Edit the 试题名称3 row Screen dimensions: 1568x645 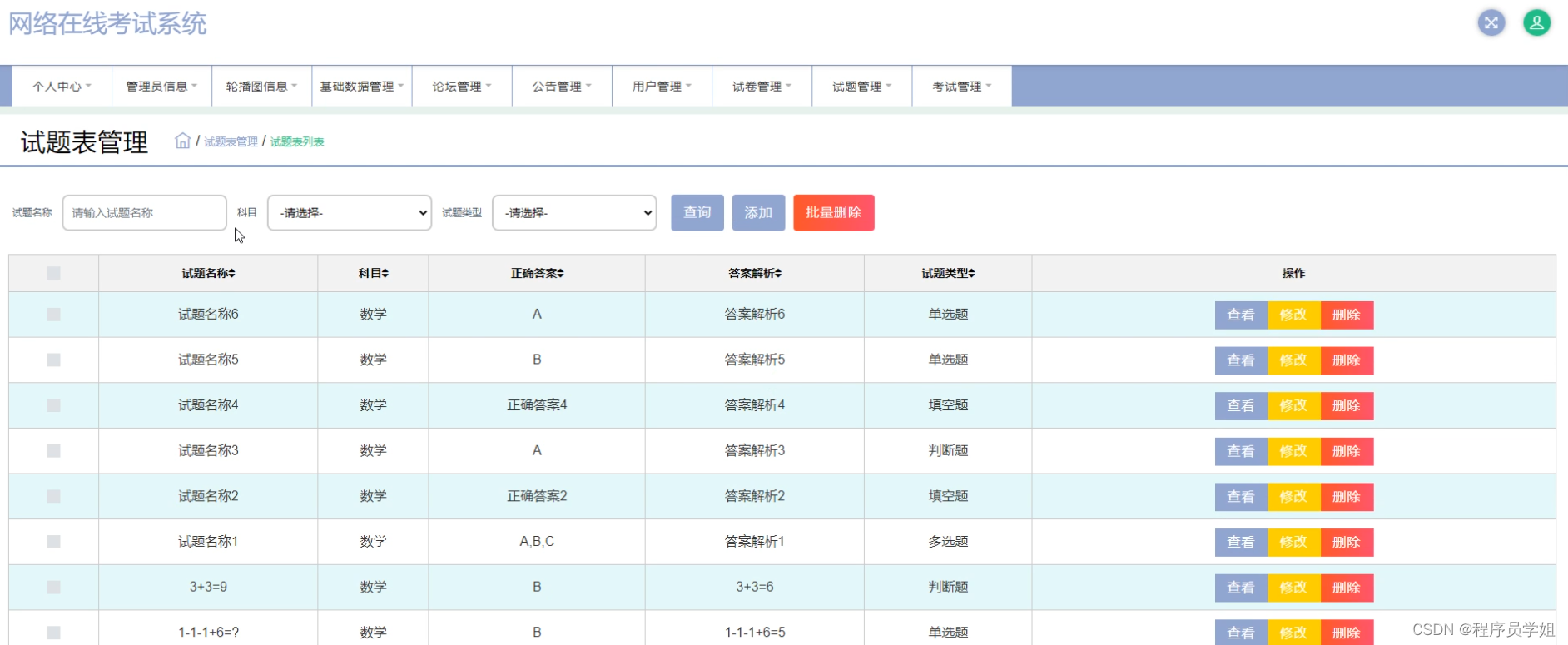pos(1293,451)
